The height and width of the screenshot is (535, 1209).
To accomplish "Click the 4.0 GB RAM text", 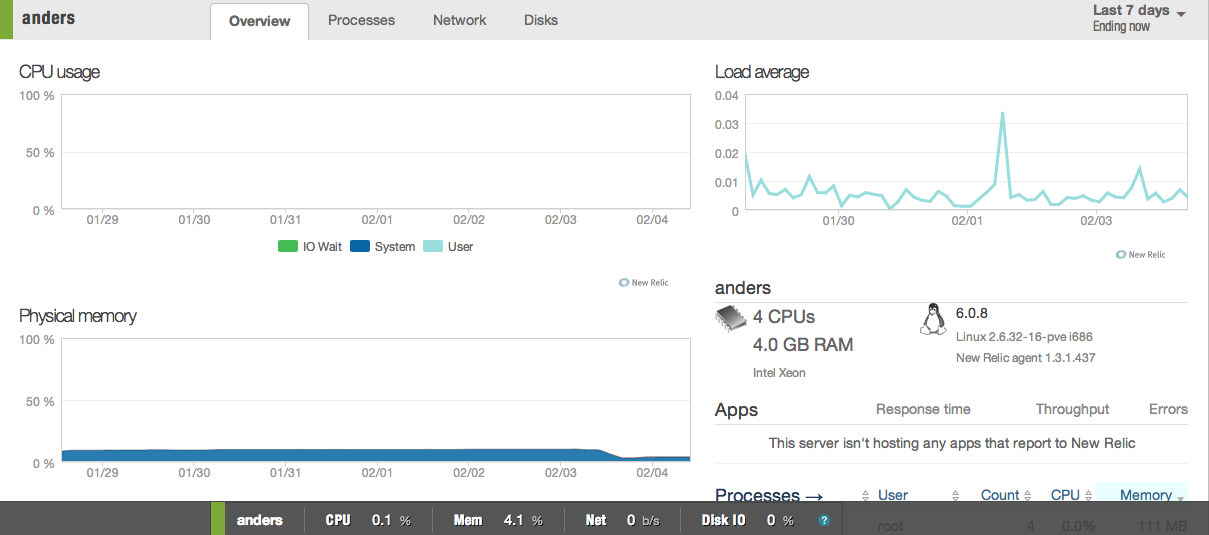I will (803, 345).
